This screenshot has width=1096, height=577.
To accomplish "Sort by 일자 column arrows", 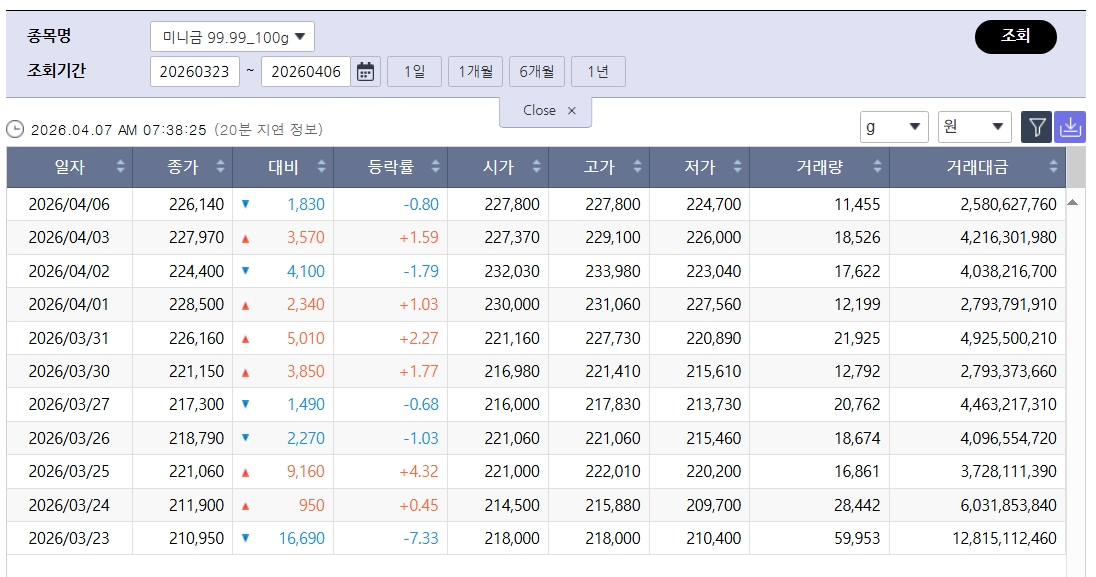I will (121, 166).
